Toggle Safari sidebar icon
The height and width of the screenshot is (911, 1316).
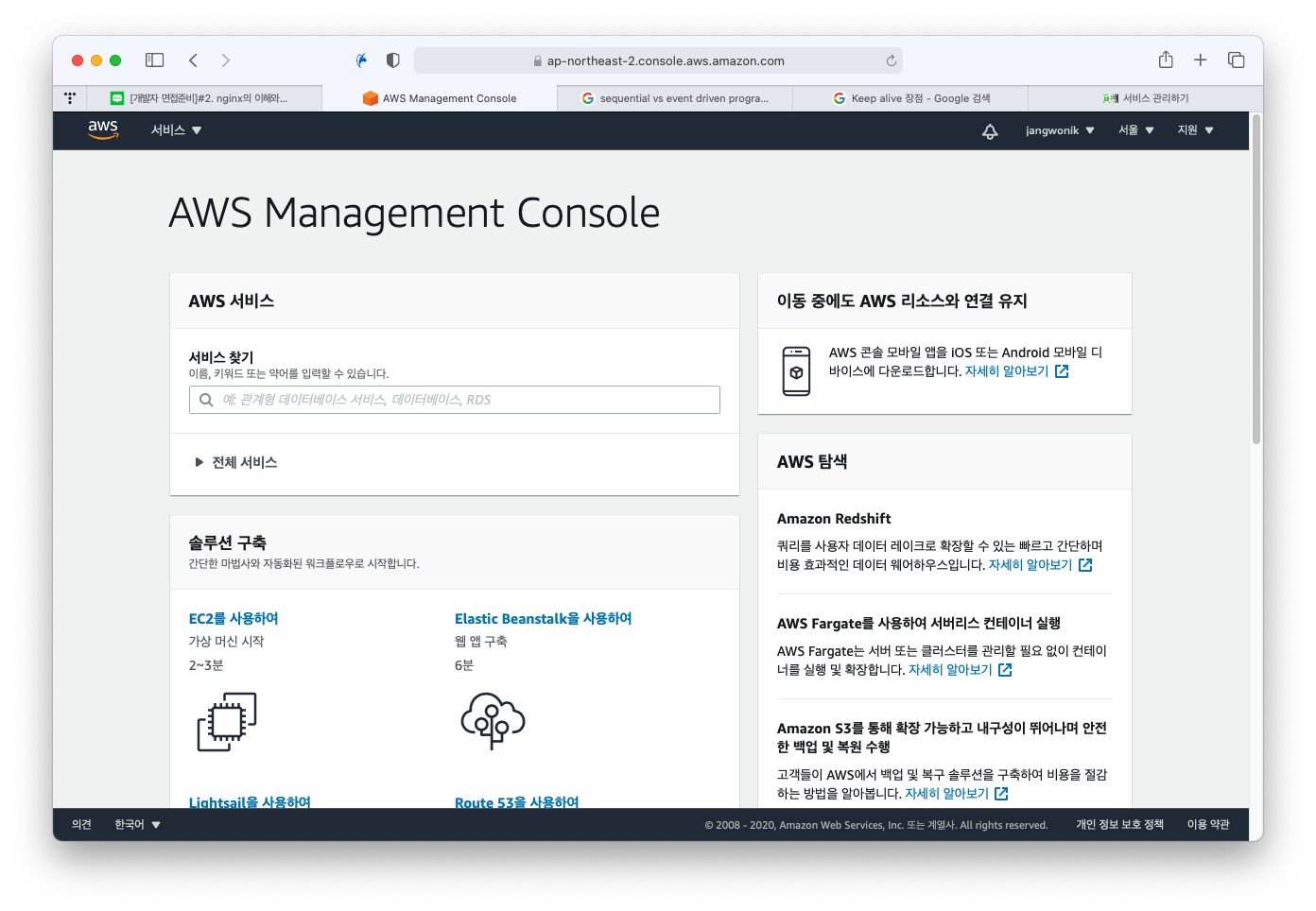154,60
